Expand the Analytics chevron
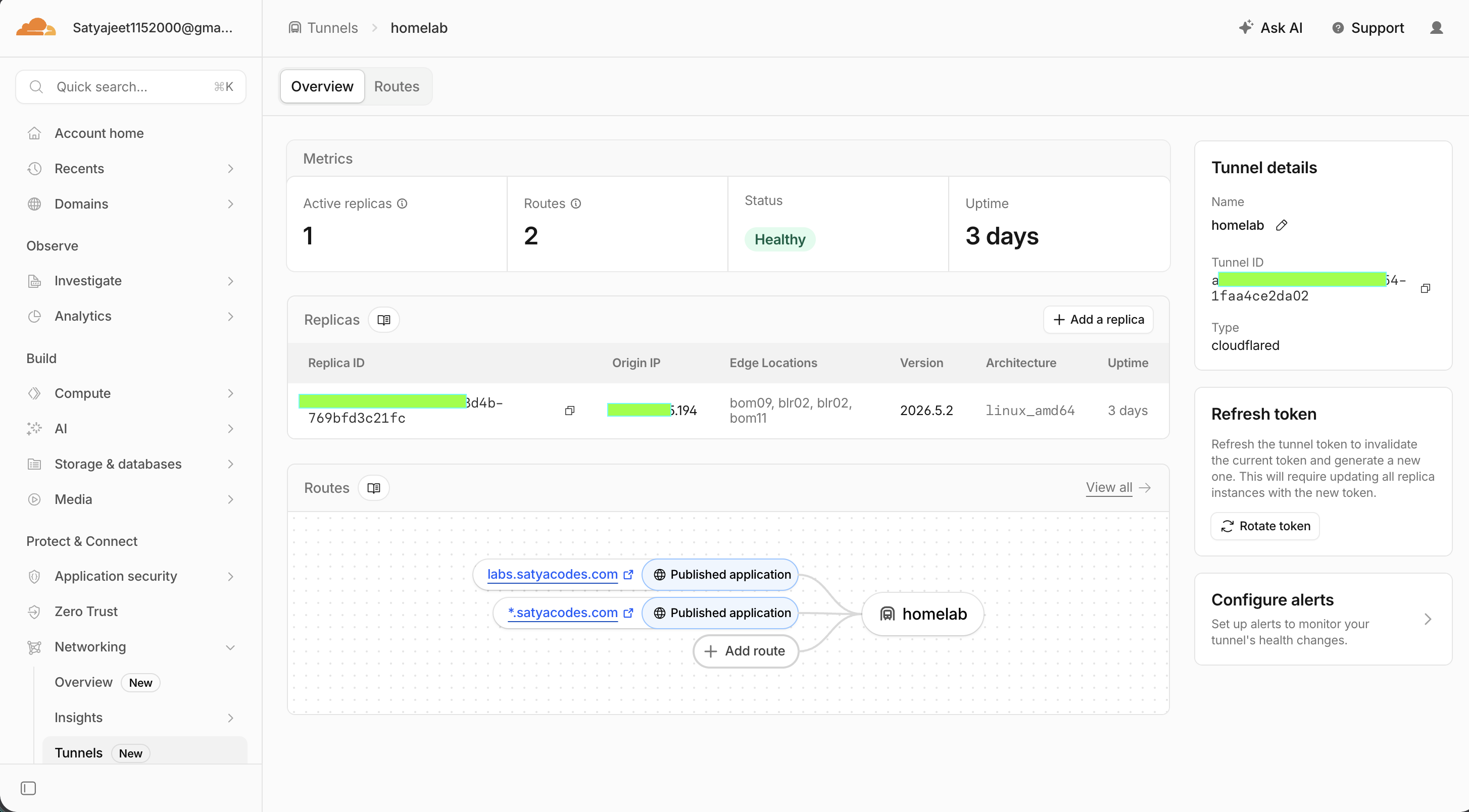Viewport: 1469px width, 812px height. click(230, 317)
